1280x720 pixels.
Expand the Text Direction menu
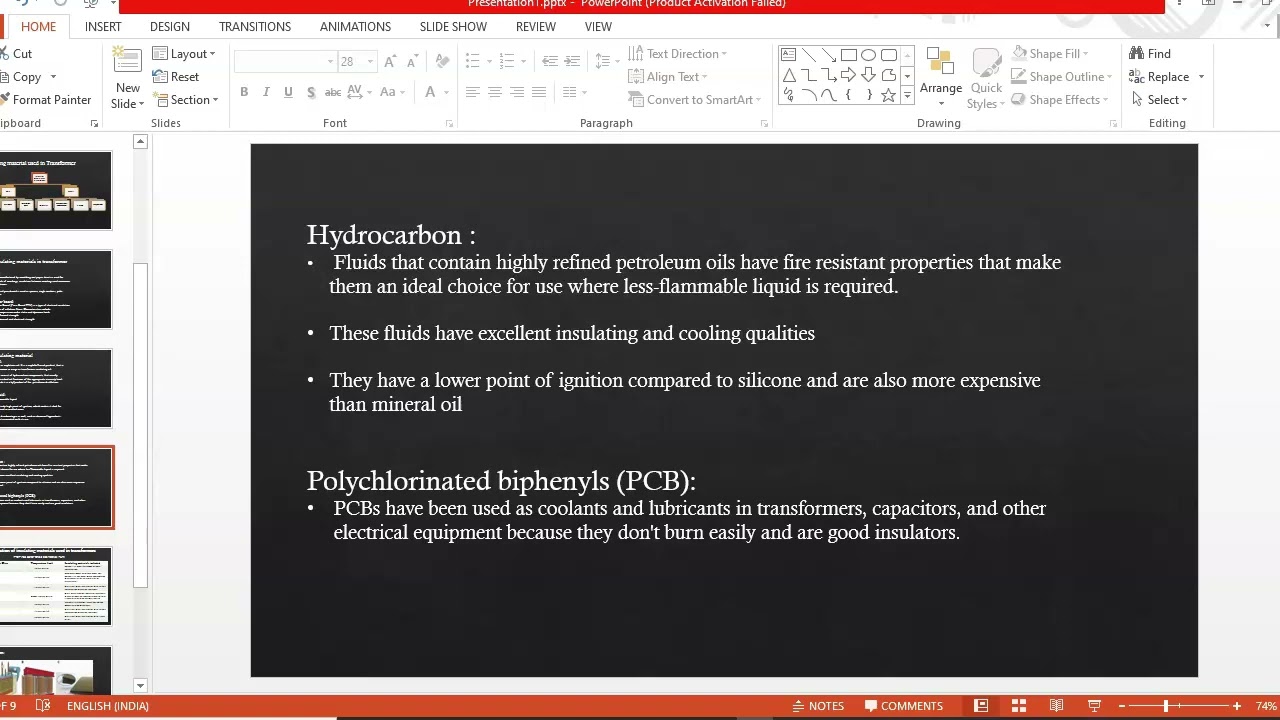(x=678, y=54)
